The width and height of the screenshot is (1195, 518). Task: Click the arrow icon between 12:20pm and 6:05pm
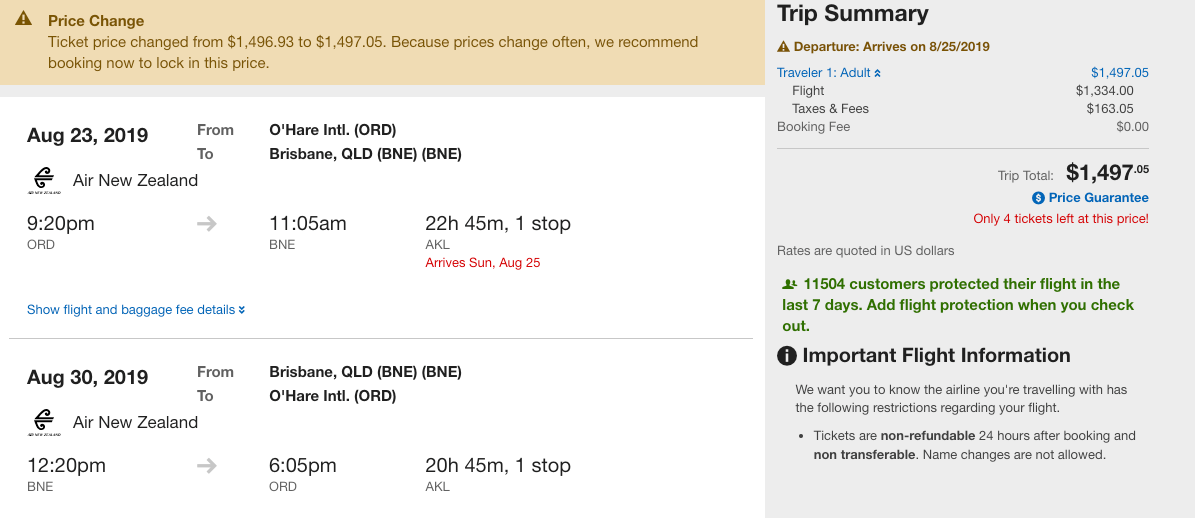(x=207, y=466)
